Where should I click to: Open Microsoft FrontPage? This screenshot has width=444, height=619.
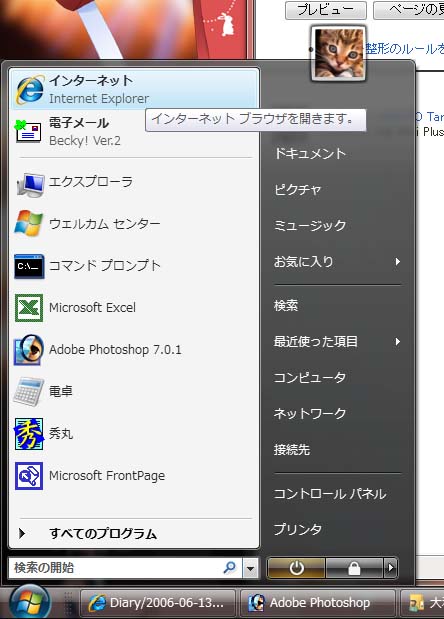point(134,476)
